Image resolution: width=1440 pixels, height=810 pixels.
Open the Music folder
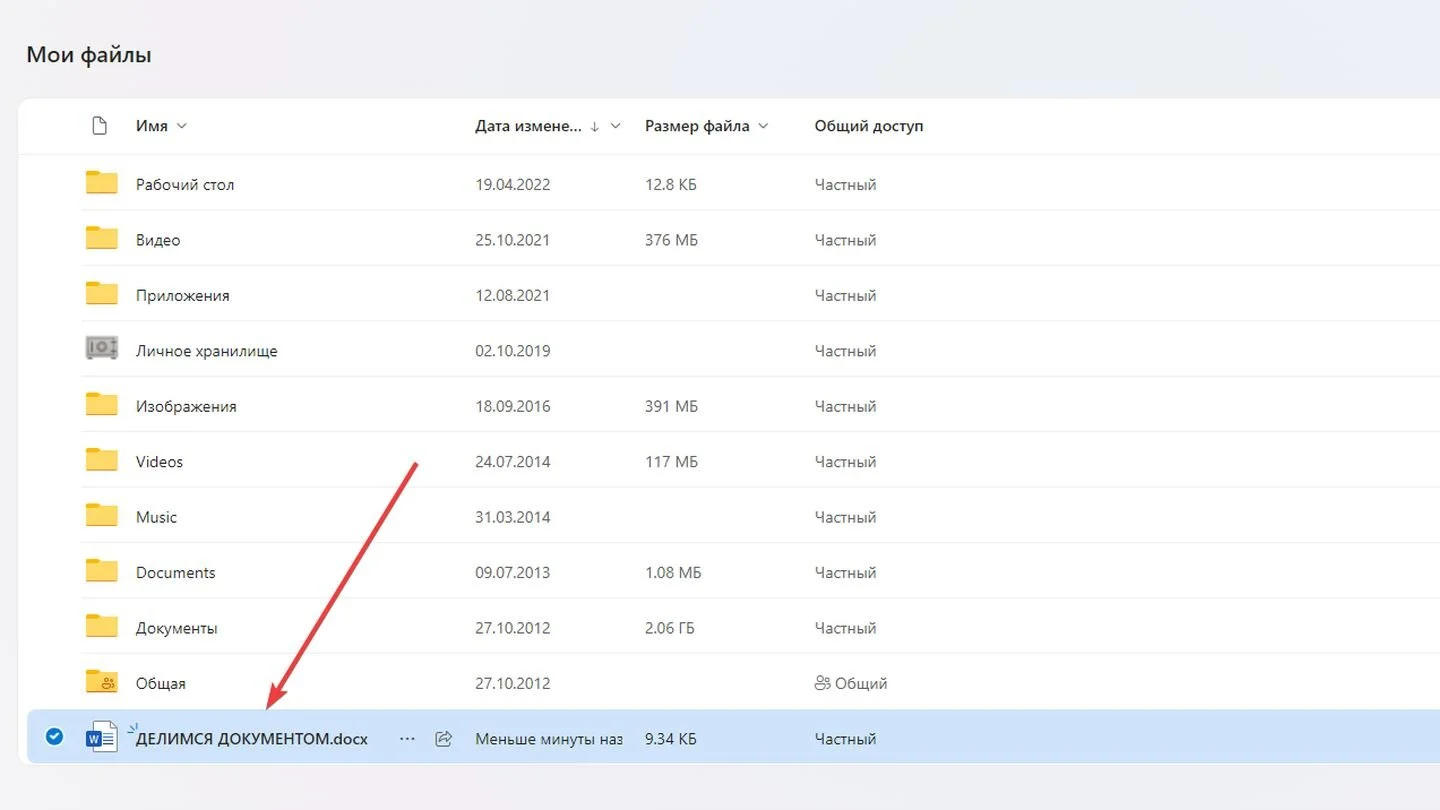(x=156, y=517)
